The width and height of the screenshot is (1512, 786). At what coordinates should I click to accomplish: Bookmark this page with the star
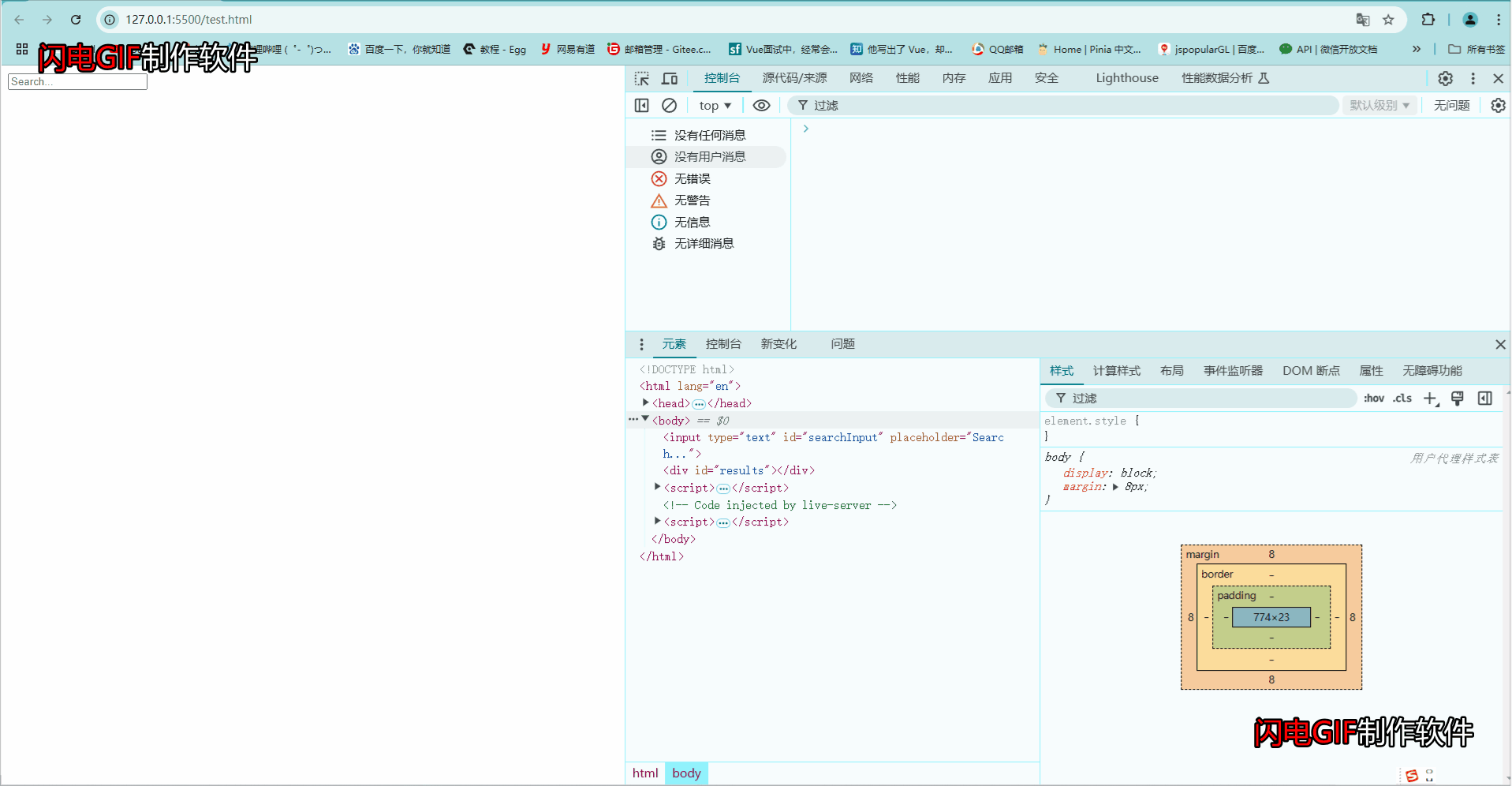click(x=1389, y=20)
